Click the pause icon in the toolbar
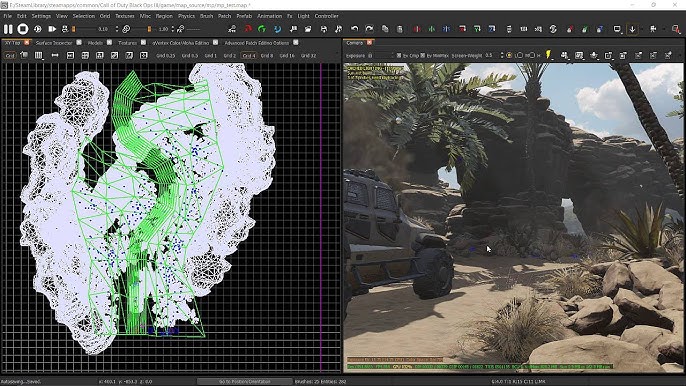Screen dimensions: 686x386 8,29
